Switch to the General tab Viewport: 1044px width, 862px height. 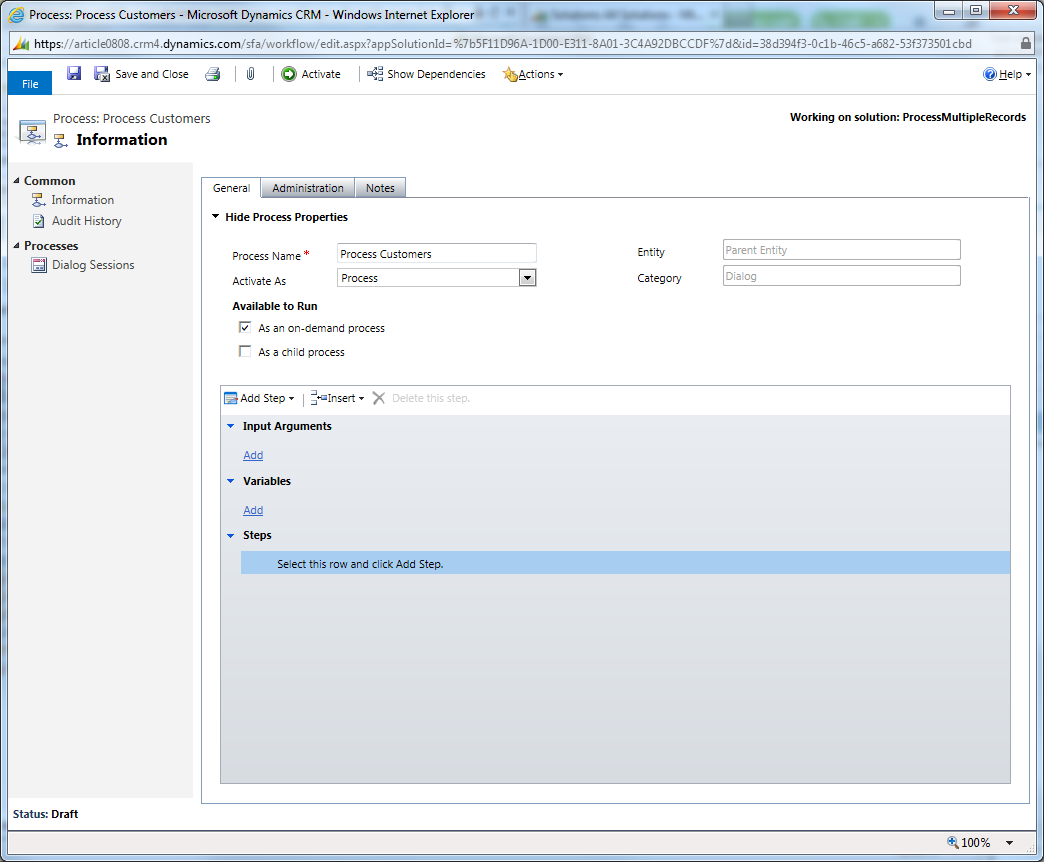[231, 188]
